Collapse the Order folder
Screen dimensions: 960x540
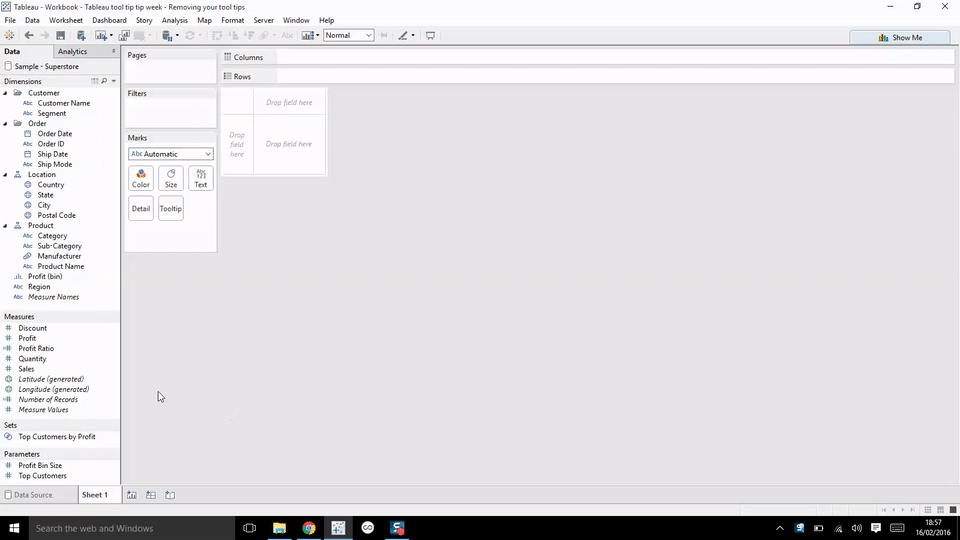[6, 124]
